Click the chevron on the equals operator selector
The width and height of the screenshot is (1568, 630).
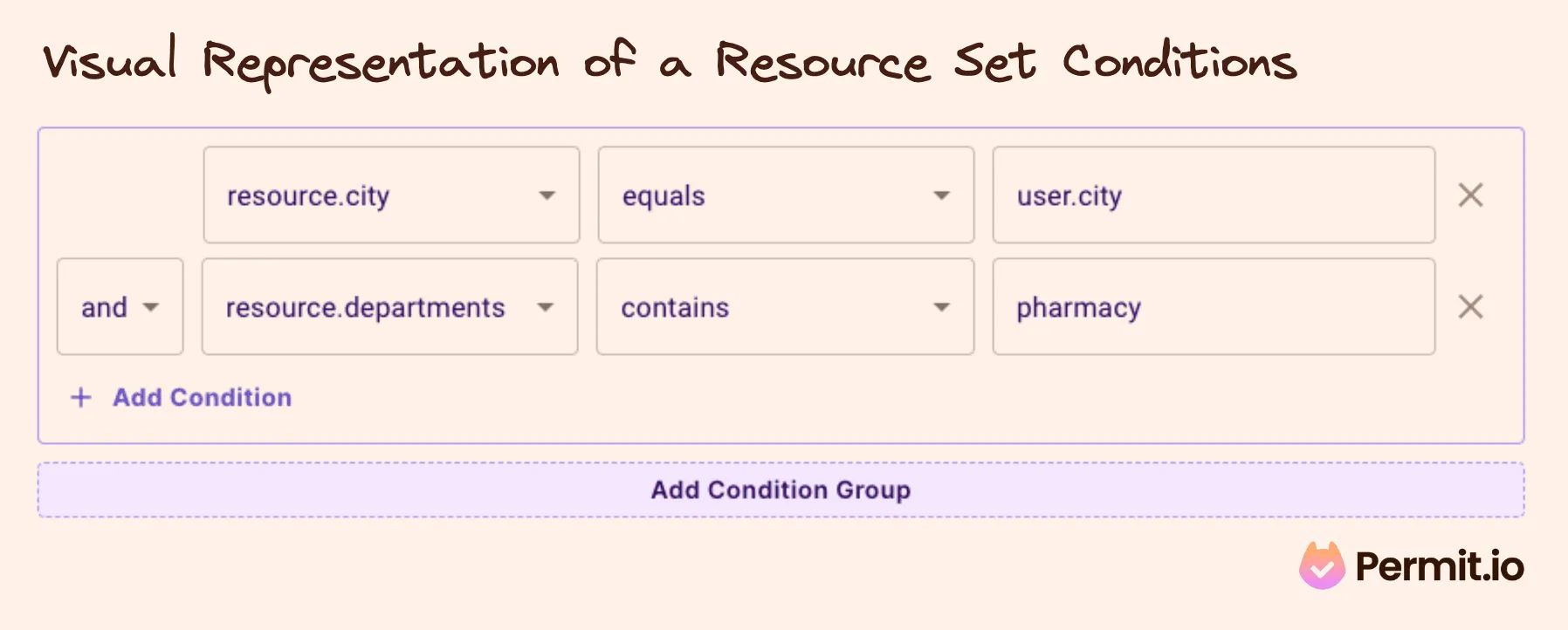(x=941, y=196)
